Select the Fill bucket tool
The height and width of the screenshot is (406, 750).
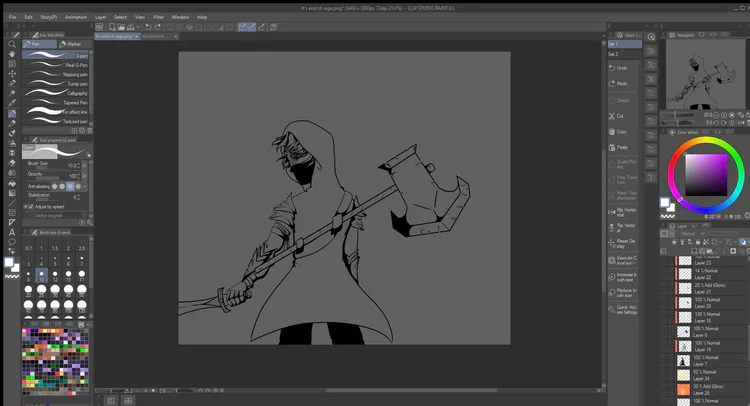(12, 183)
